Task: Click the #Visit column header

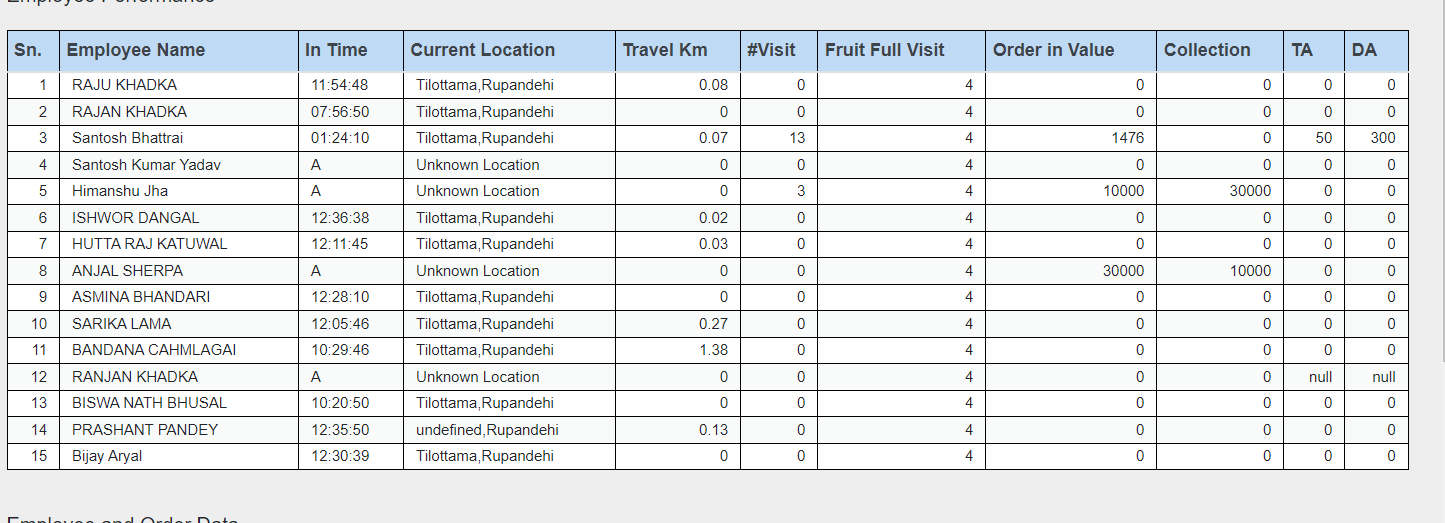Action: click(x=771, y=50)
